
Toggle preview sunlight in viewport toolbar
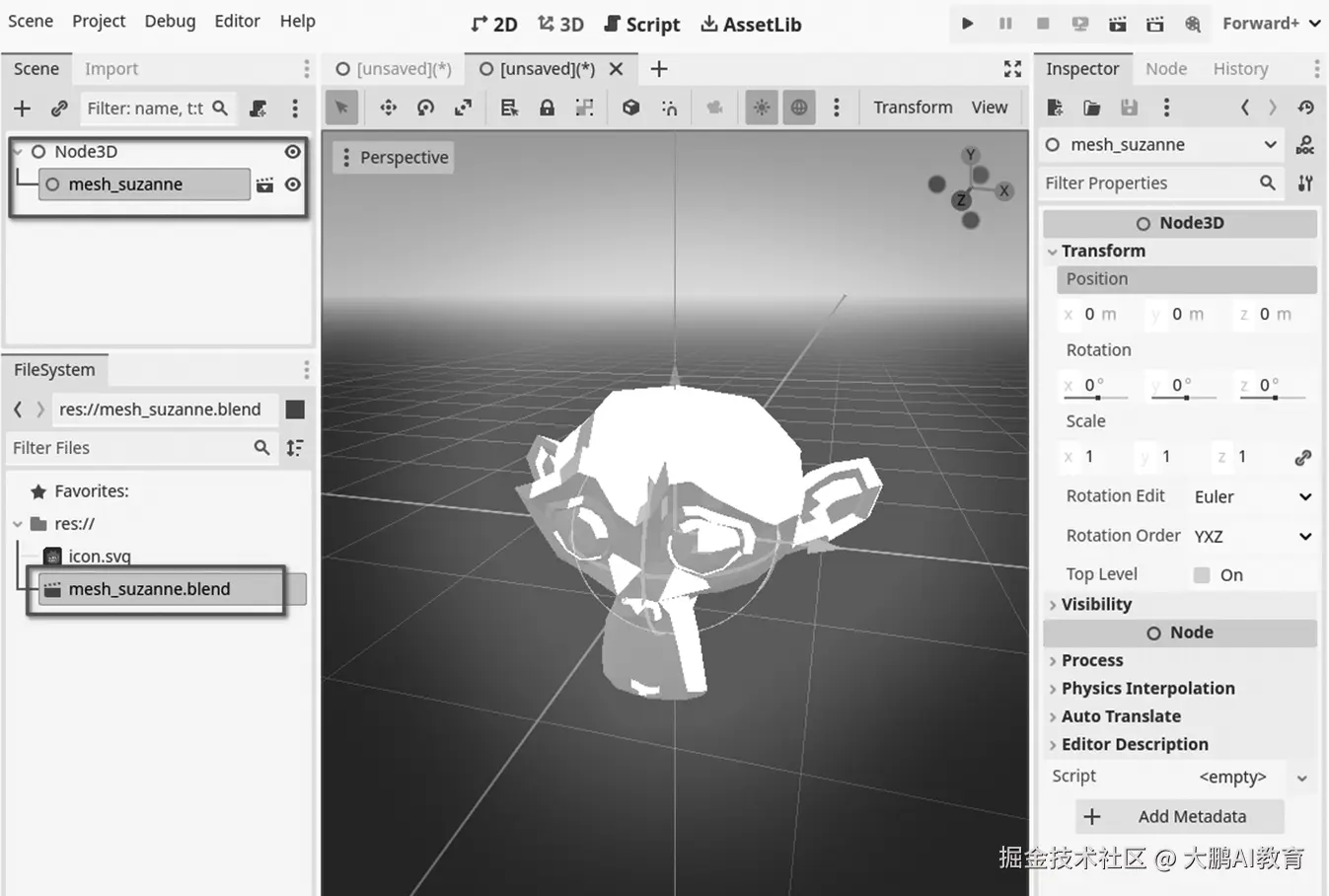point(762,108)
